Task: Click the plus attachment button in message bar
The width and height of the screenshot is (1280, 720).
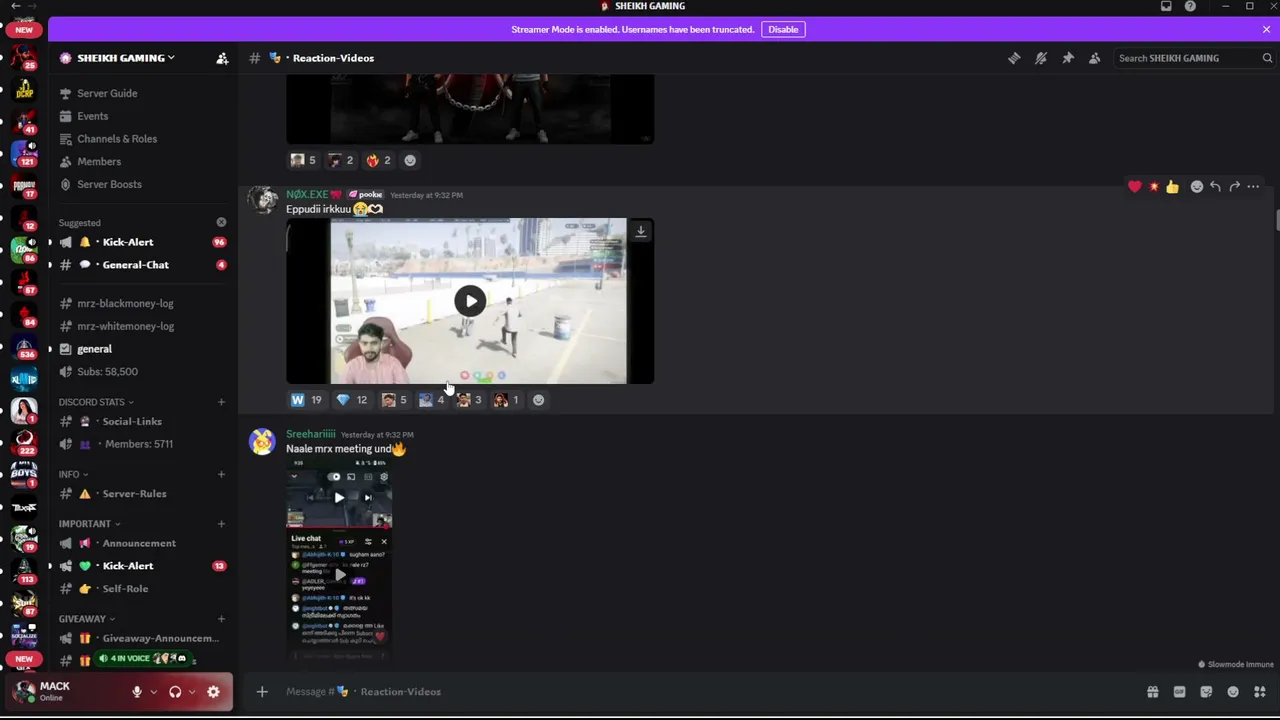Action: pos(262,692)
